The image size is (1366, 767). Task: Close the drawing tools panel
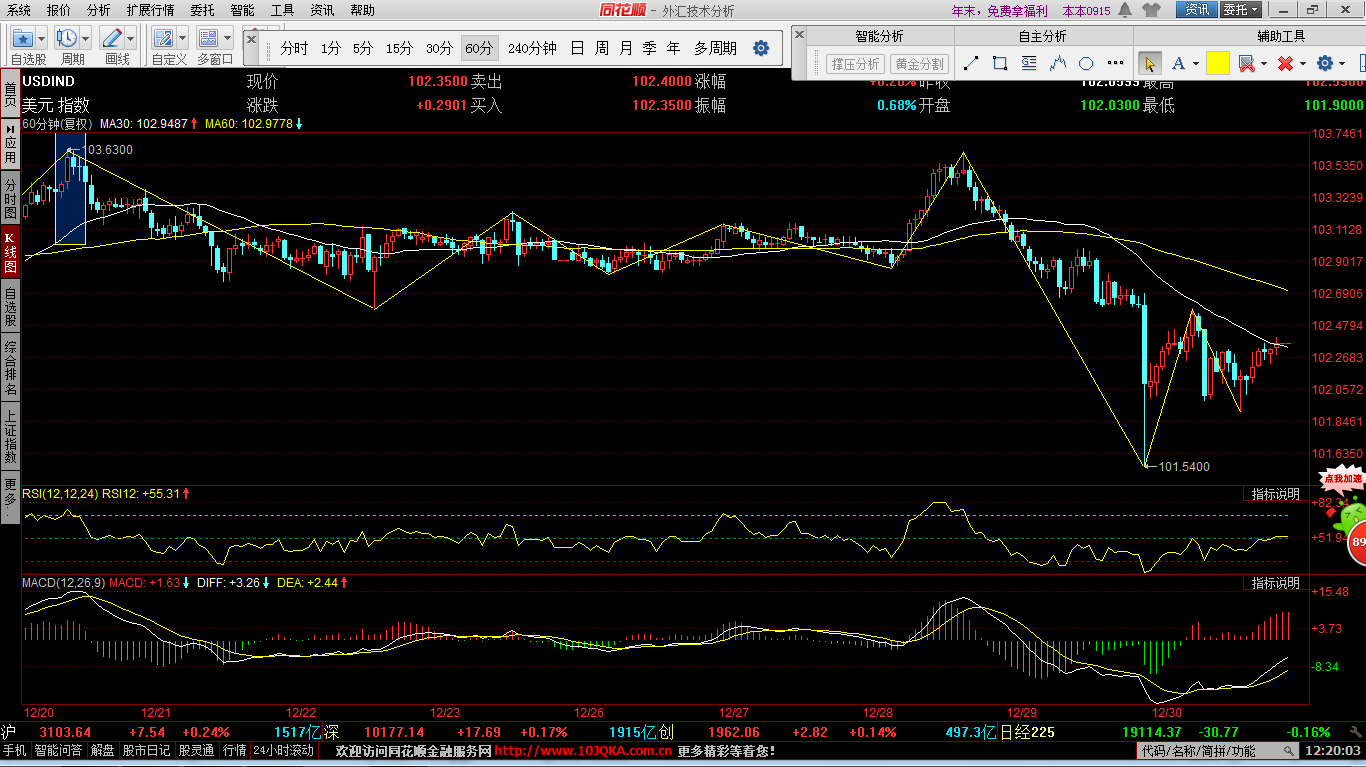(799, 34)
